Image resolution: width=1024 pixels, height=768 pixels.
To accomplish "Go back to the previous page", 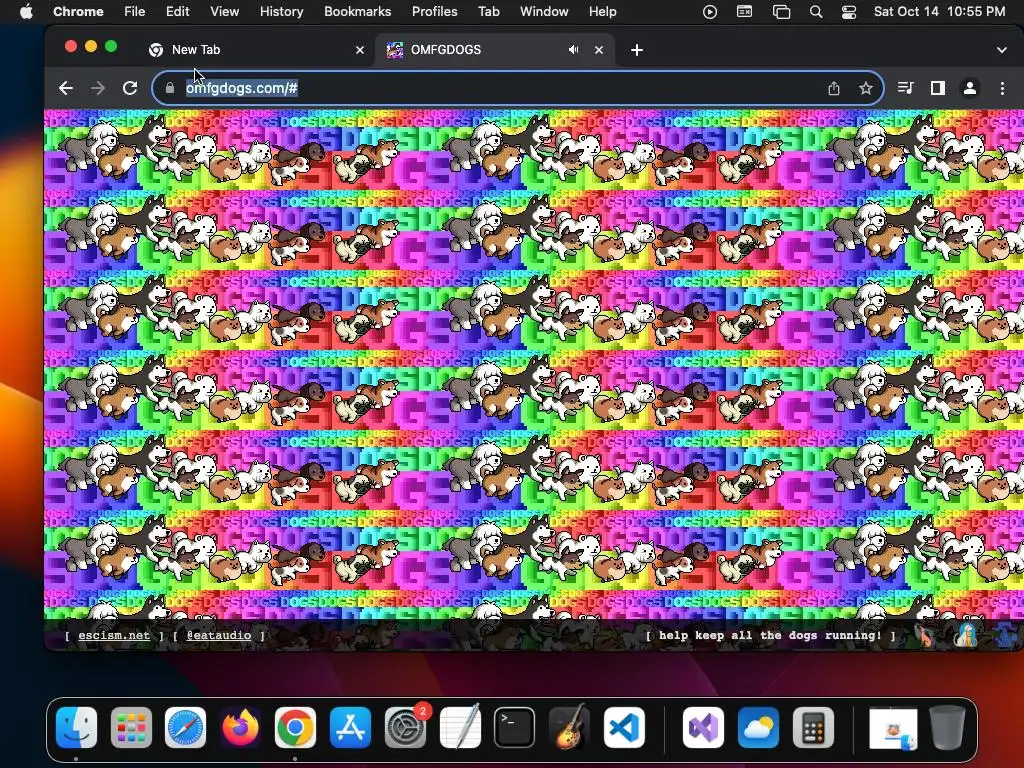I will [x=65, y=88].
